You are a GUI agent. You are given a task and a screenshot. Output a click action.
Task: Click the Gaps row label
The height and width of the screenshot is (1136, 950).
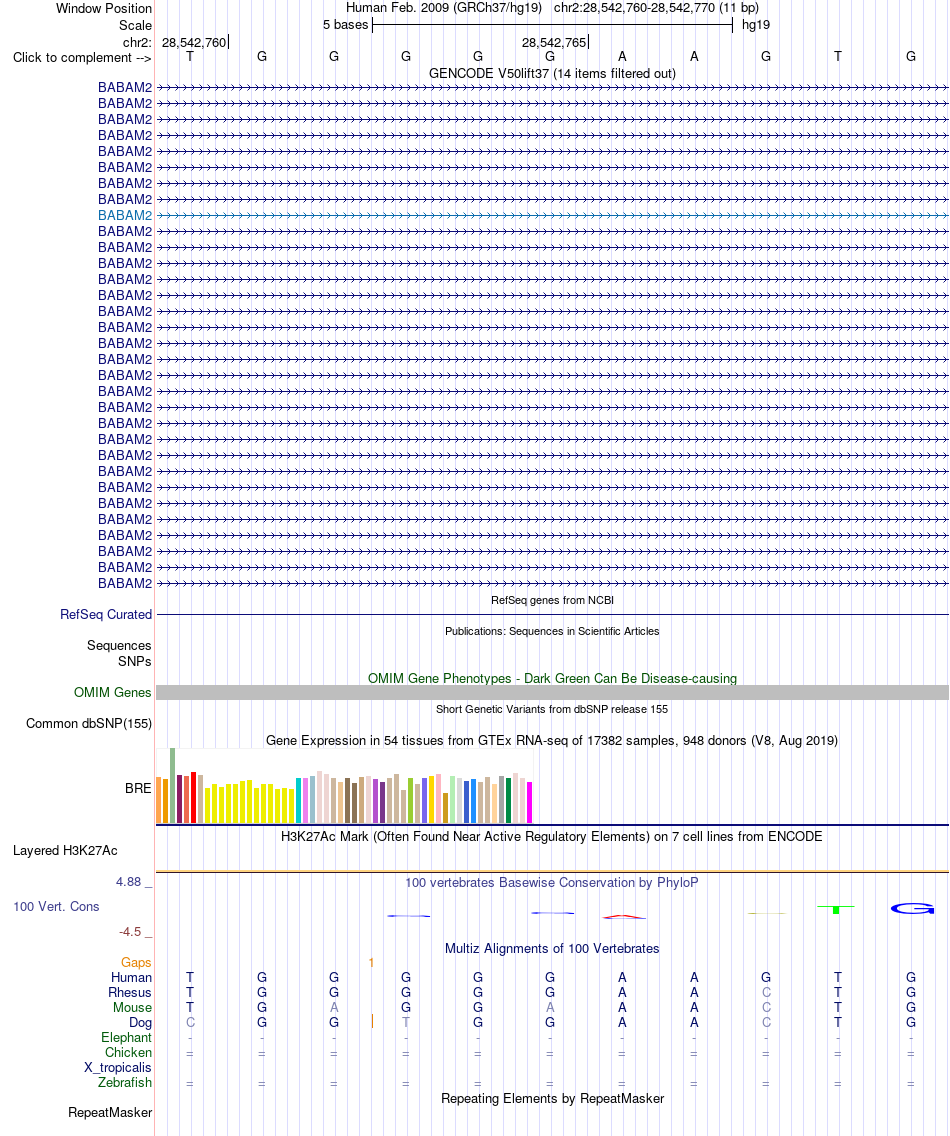click(x=136, y=963)
